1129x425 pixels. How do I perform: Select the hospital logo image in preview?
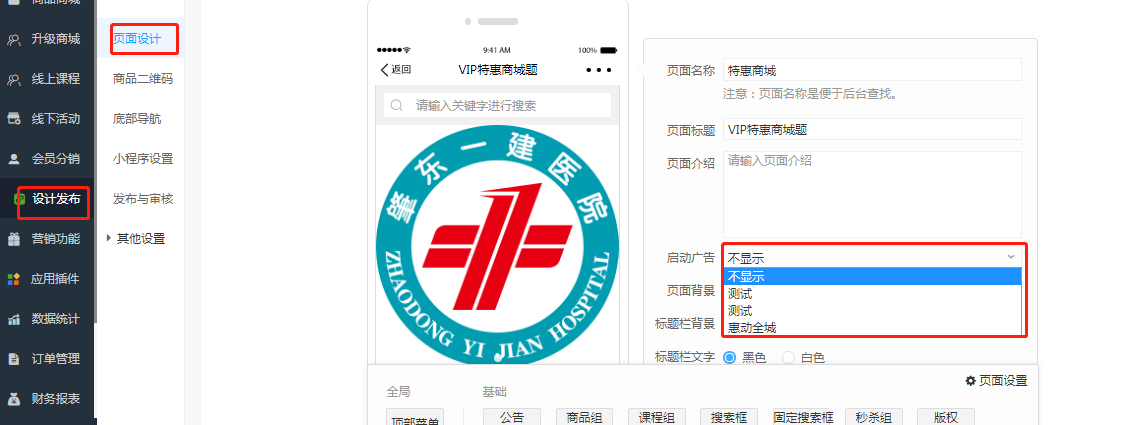tap(498, 244)
